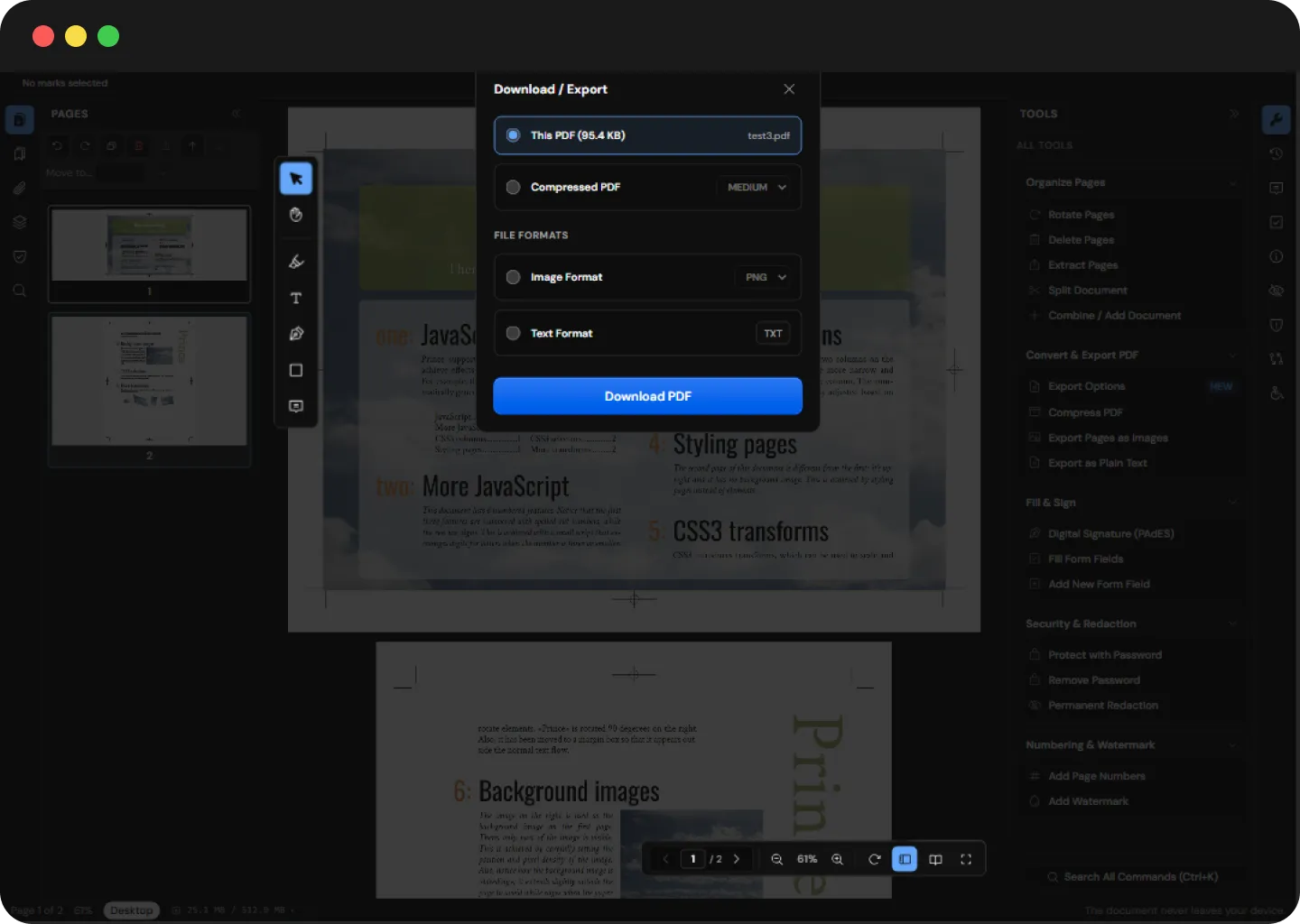
Task: Collapse the Fill & Sign section
Action: coord(1232,503)
